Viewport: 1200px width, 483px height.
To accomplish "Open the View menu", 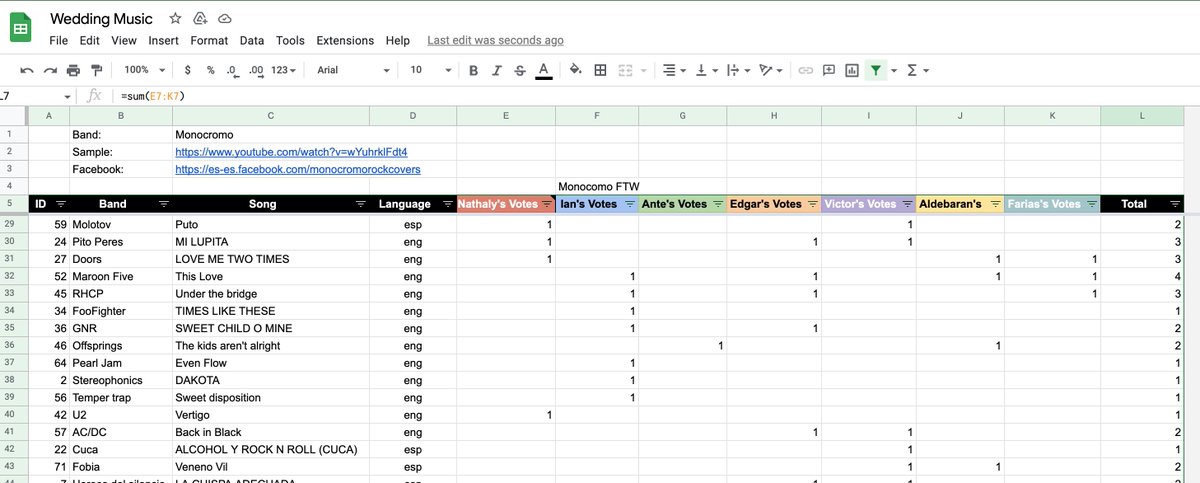I will pyautogui.click(x=124, y=41).
